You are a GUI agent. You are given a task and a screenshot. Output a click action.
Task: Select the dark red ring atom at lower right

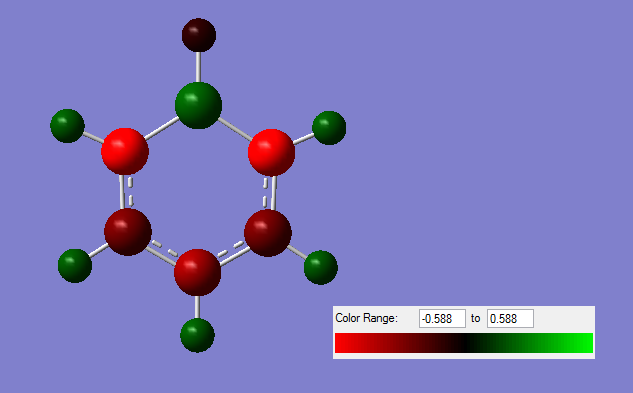pyautogui.click(x=268, y=233)
